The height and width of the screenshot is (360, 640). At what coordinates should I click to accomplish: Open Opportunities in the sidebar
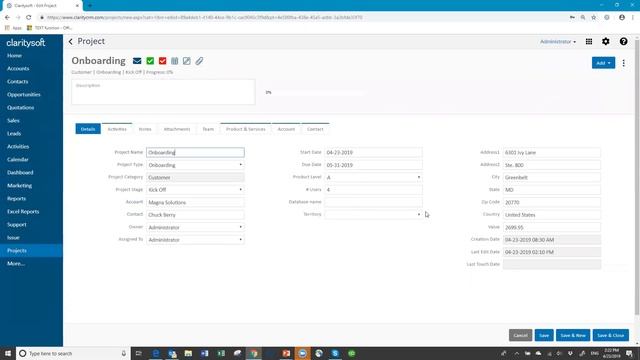click(24, 95)
